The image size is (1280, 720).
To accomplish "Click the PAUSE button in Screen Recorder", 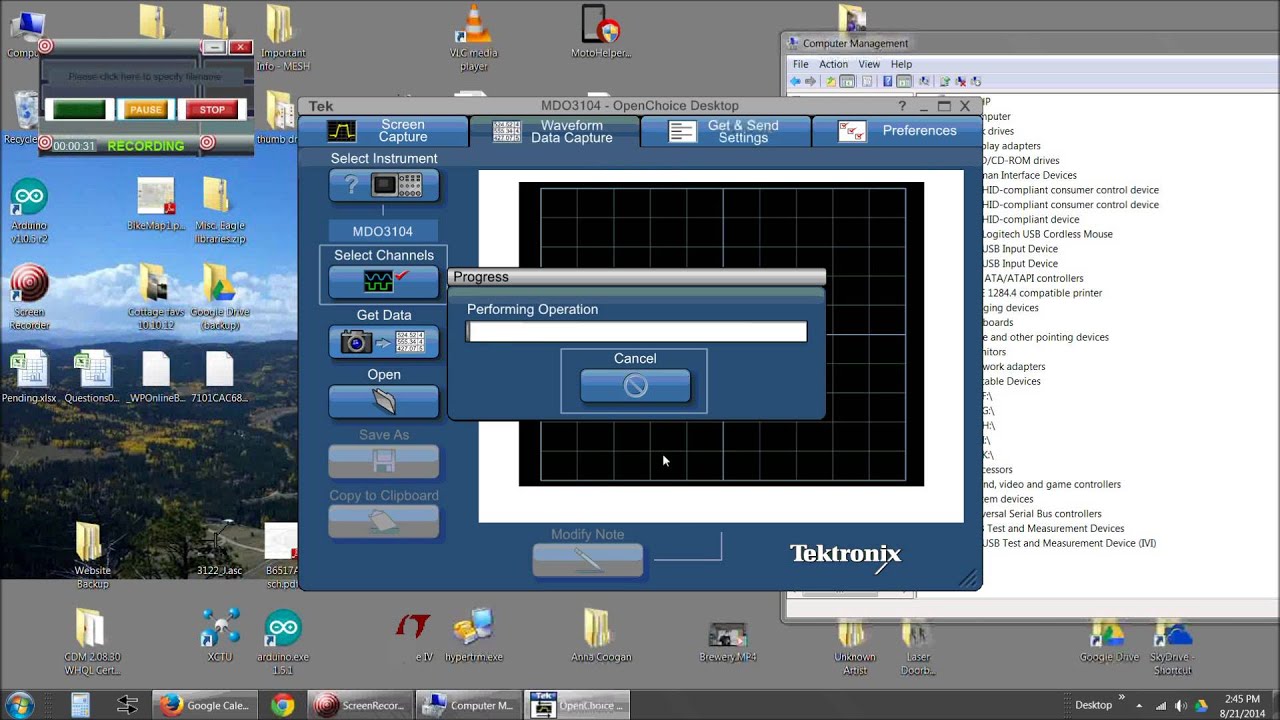I will (146, 110).
